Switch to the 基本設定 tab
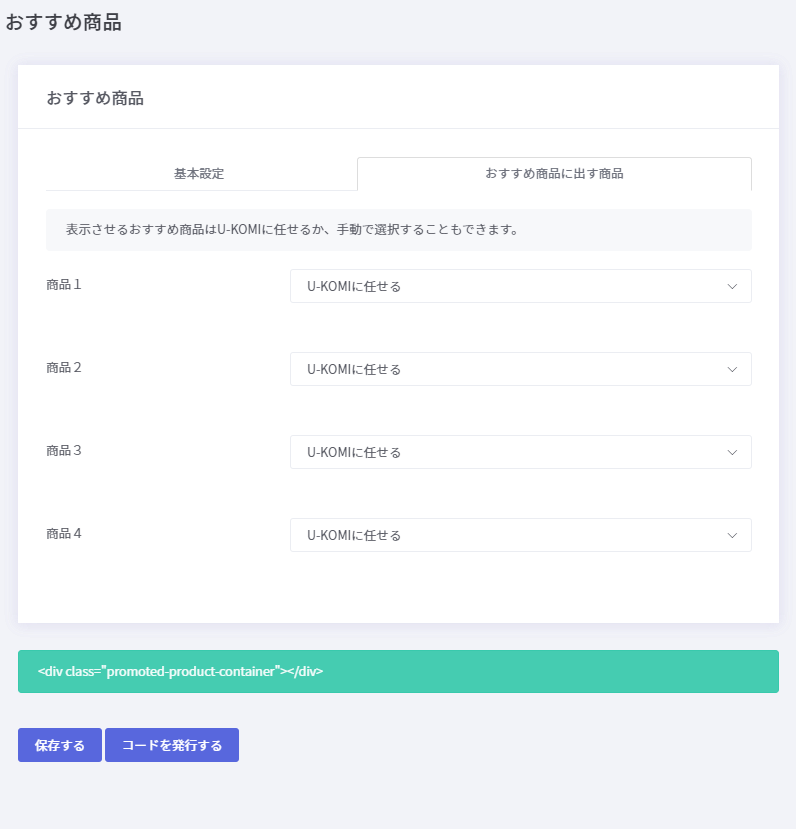Viewport: 796px width, 829px height. click(x=201, y=173)
